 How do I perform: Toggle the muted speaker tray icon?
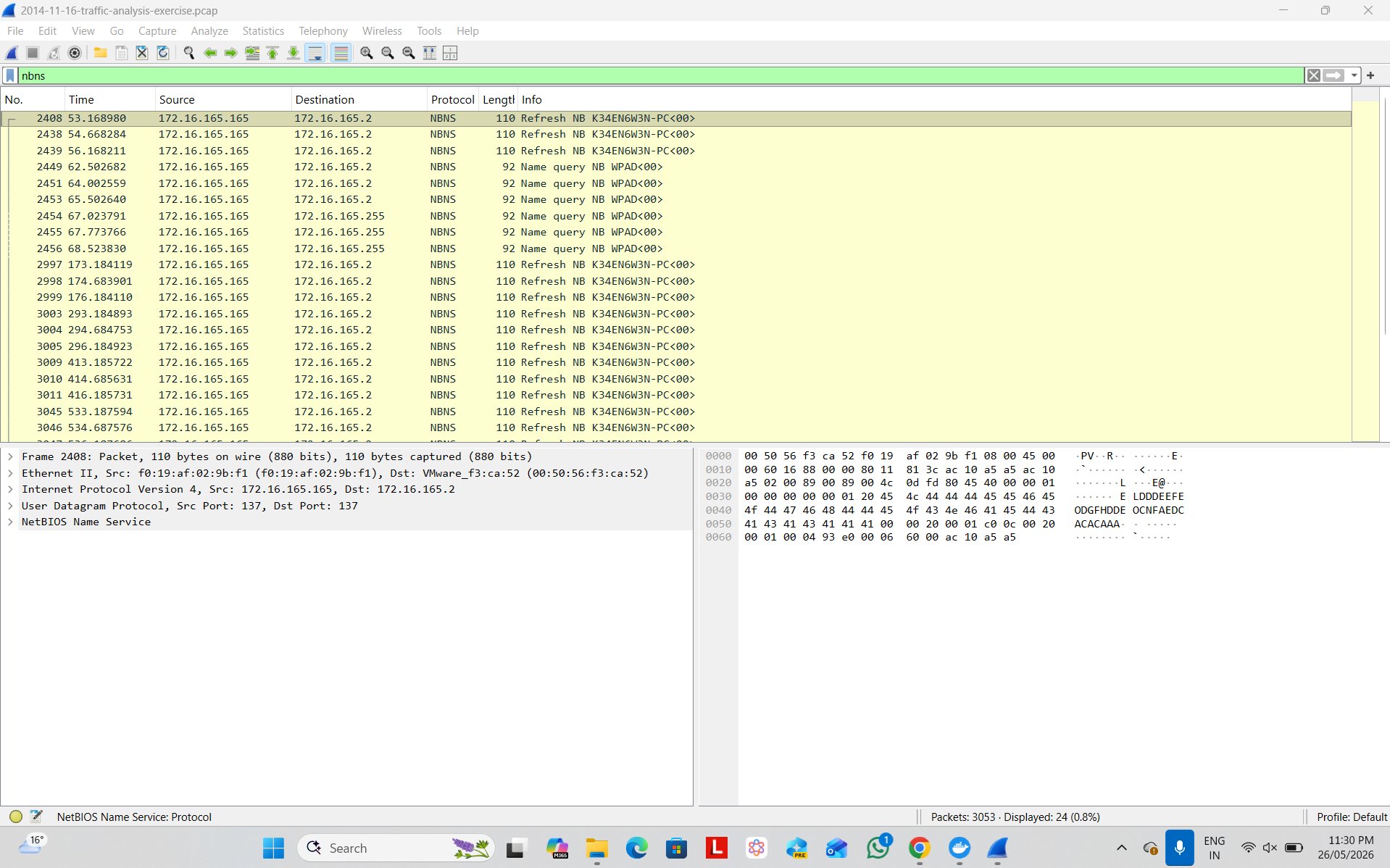tap(1270, 848)
